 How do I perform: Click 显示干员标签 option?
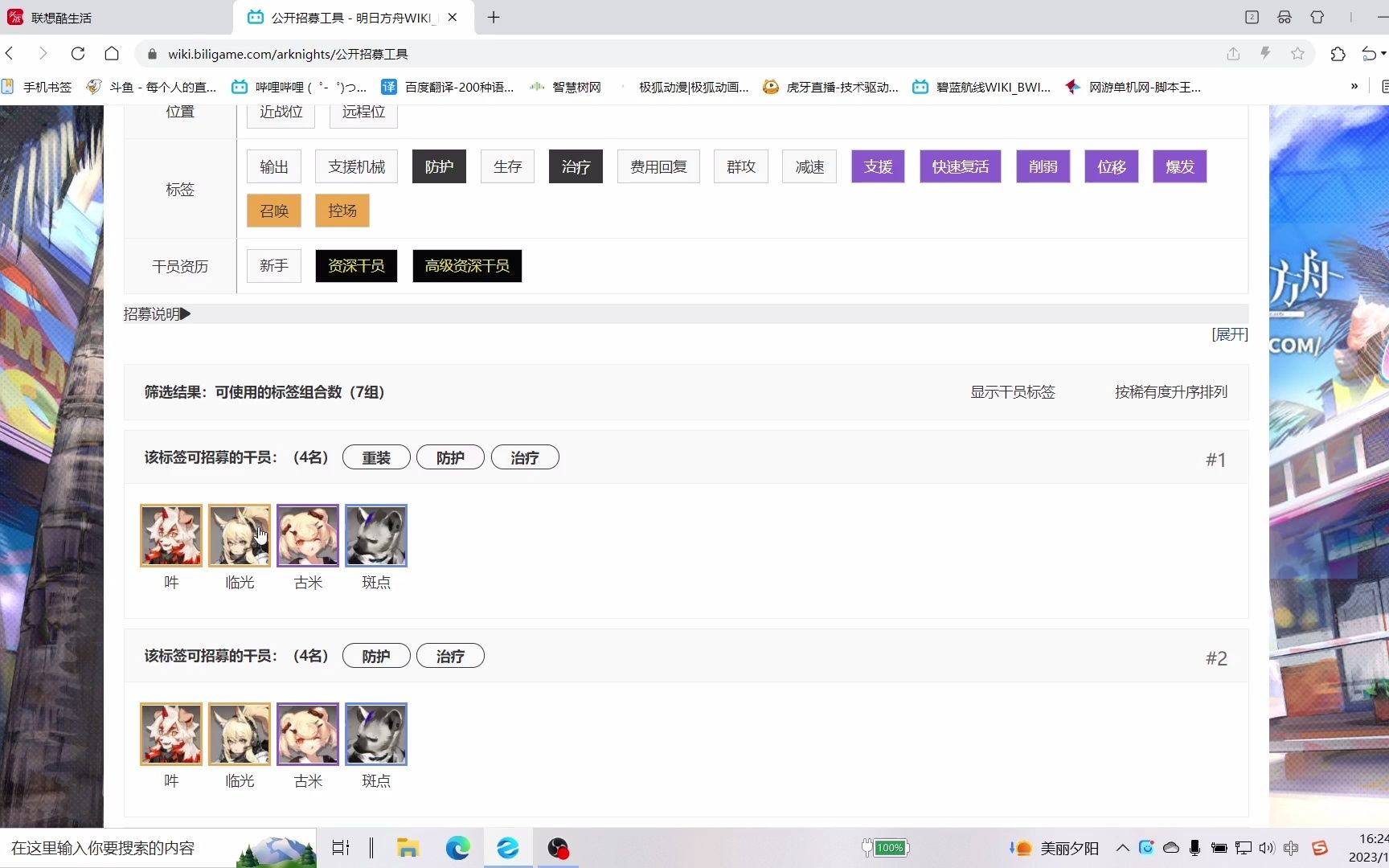[1013, 392]
